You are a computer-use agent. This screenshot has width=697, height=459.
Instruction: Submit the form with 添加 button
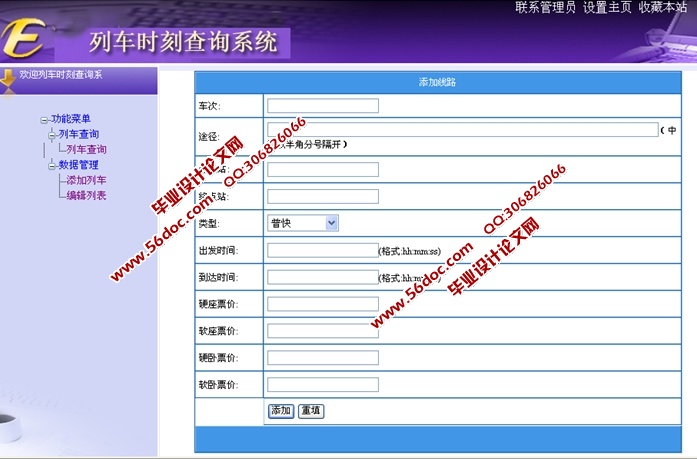281,411
